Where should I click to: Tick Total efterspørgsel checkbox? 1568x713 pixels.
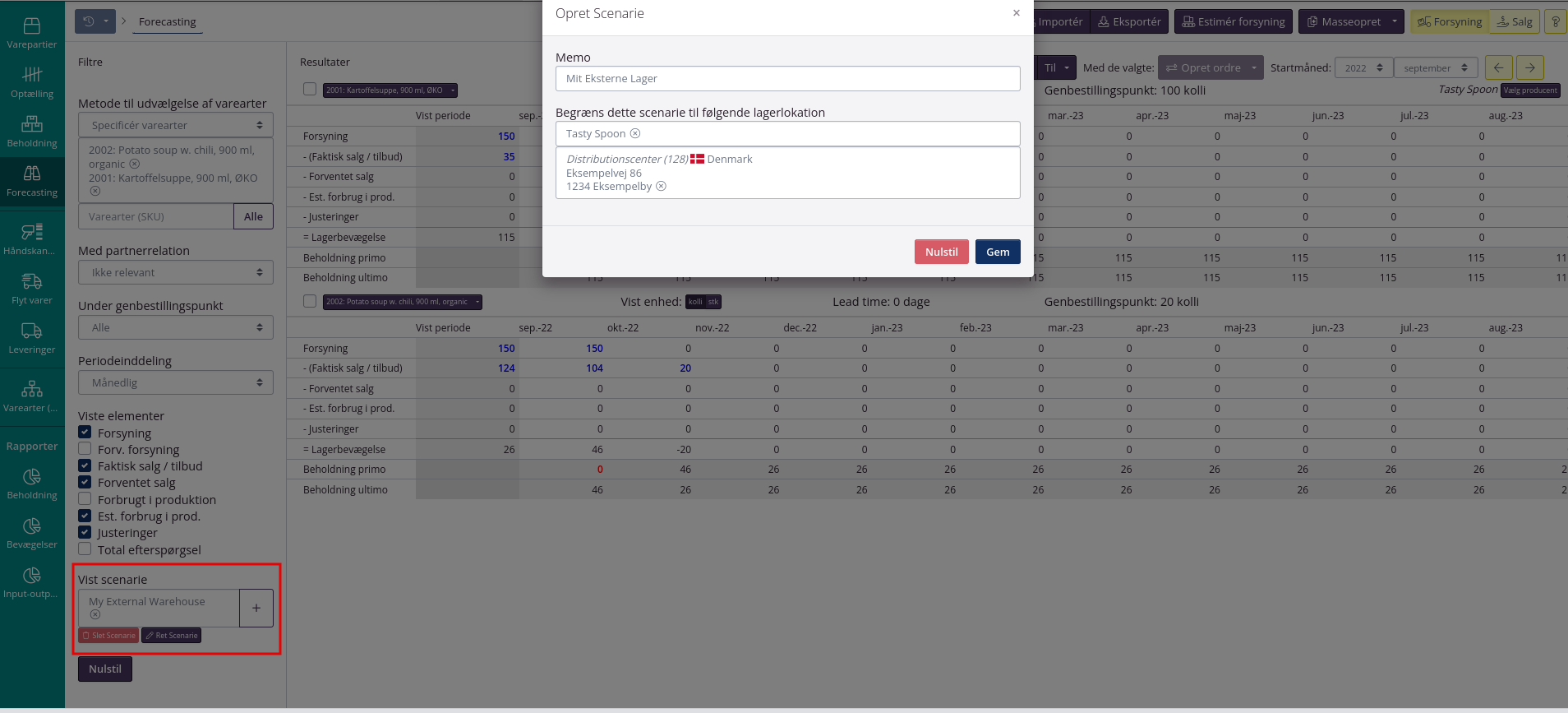(x=85, y=549)
